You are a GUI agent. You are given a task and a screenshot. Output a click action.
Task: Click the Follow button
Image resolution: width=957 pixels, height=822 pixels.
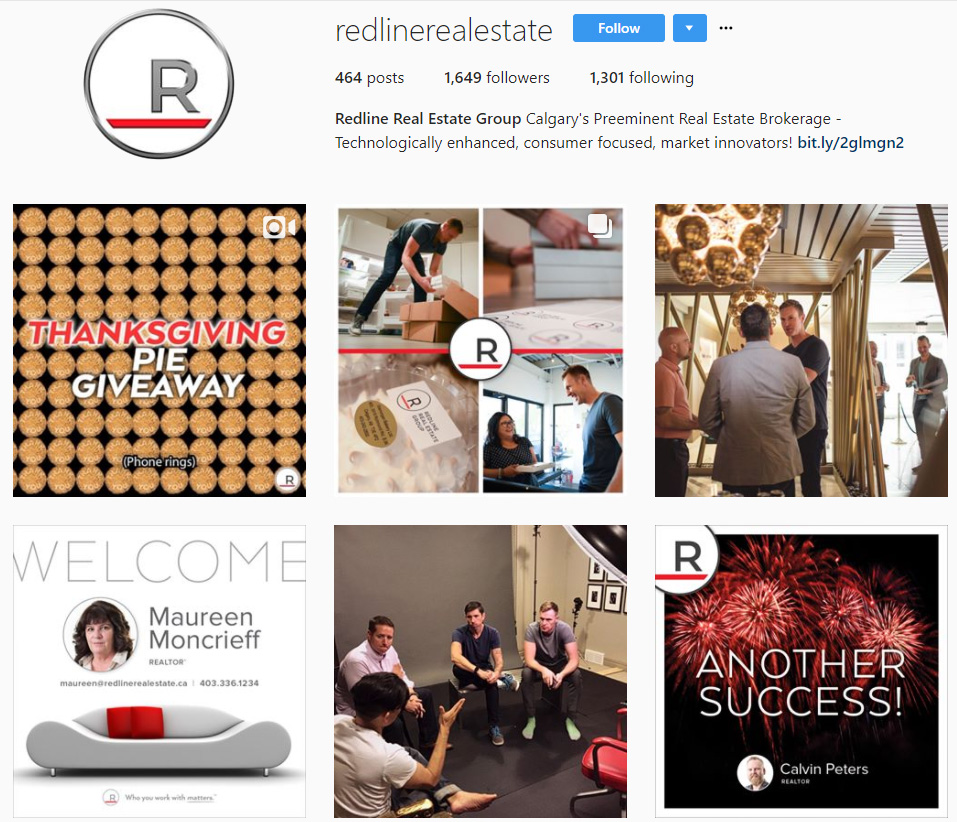tap(618, 28)
